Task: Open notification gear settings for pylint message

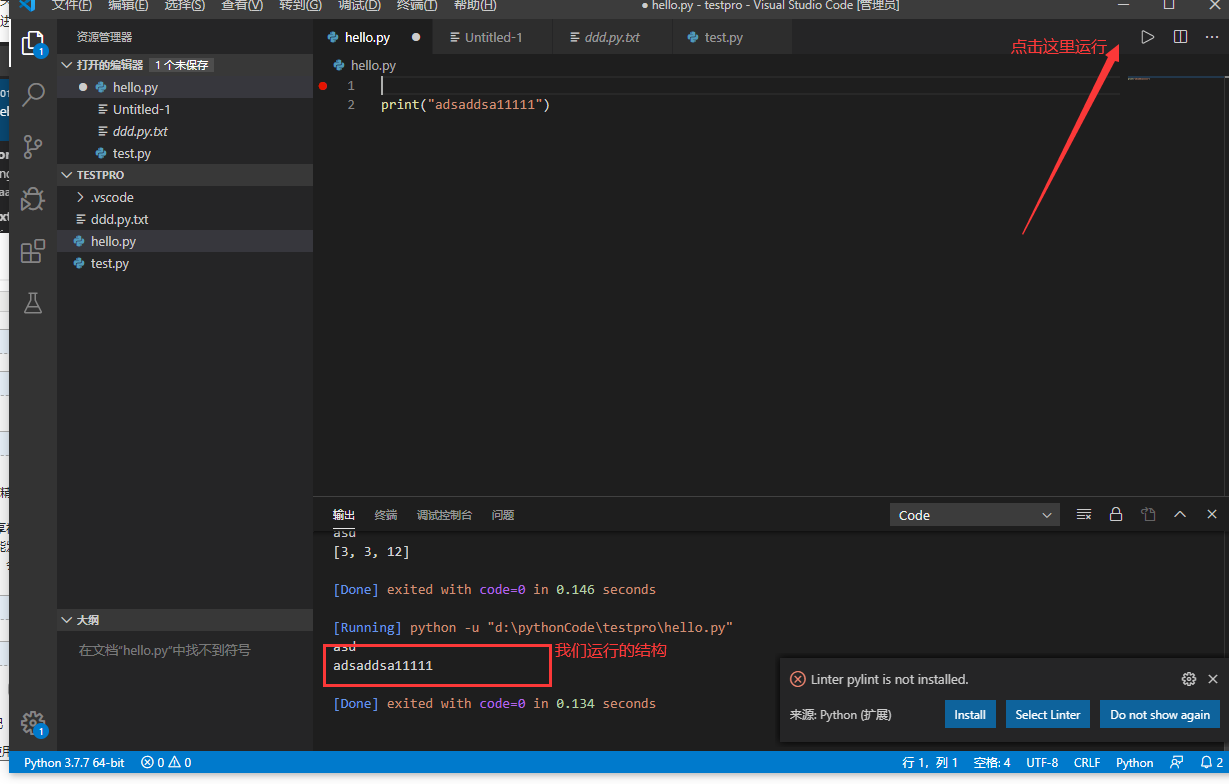Action: pos(1189,679)
